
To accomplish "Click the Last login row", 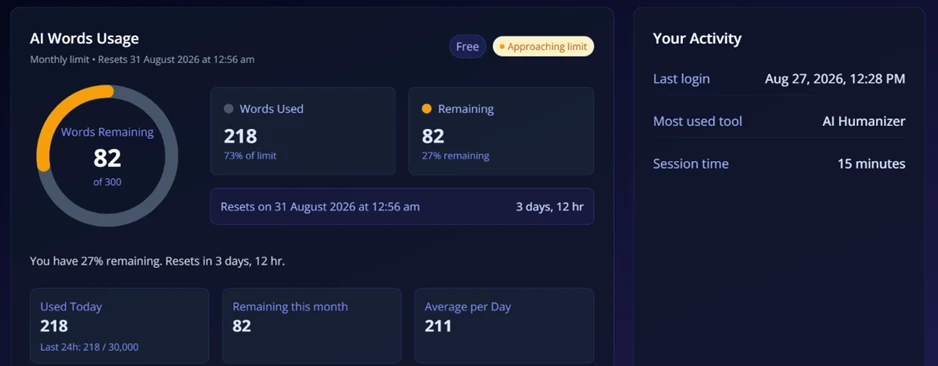I will pyautogui.click(x=779, y=78).
